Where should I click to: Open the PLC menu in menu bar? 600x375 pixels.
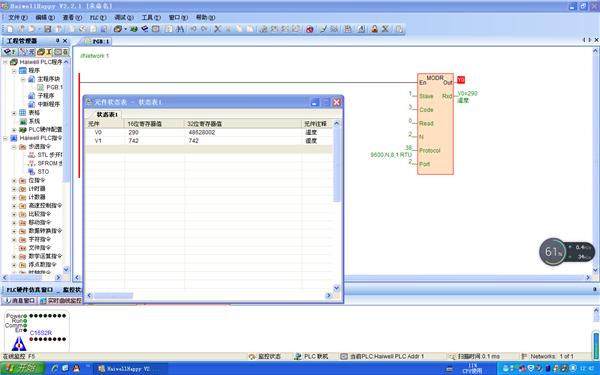[x=98, y=18]
